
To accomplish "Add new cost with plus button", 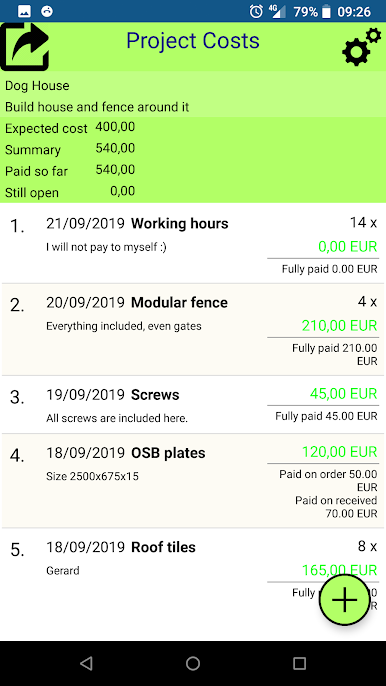I will click(x=344, y=599).
